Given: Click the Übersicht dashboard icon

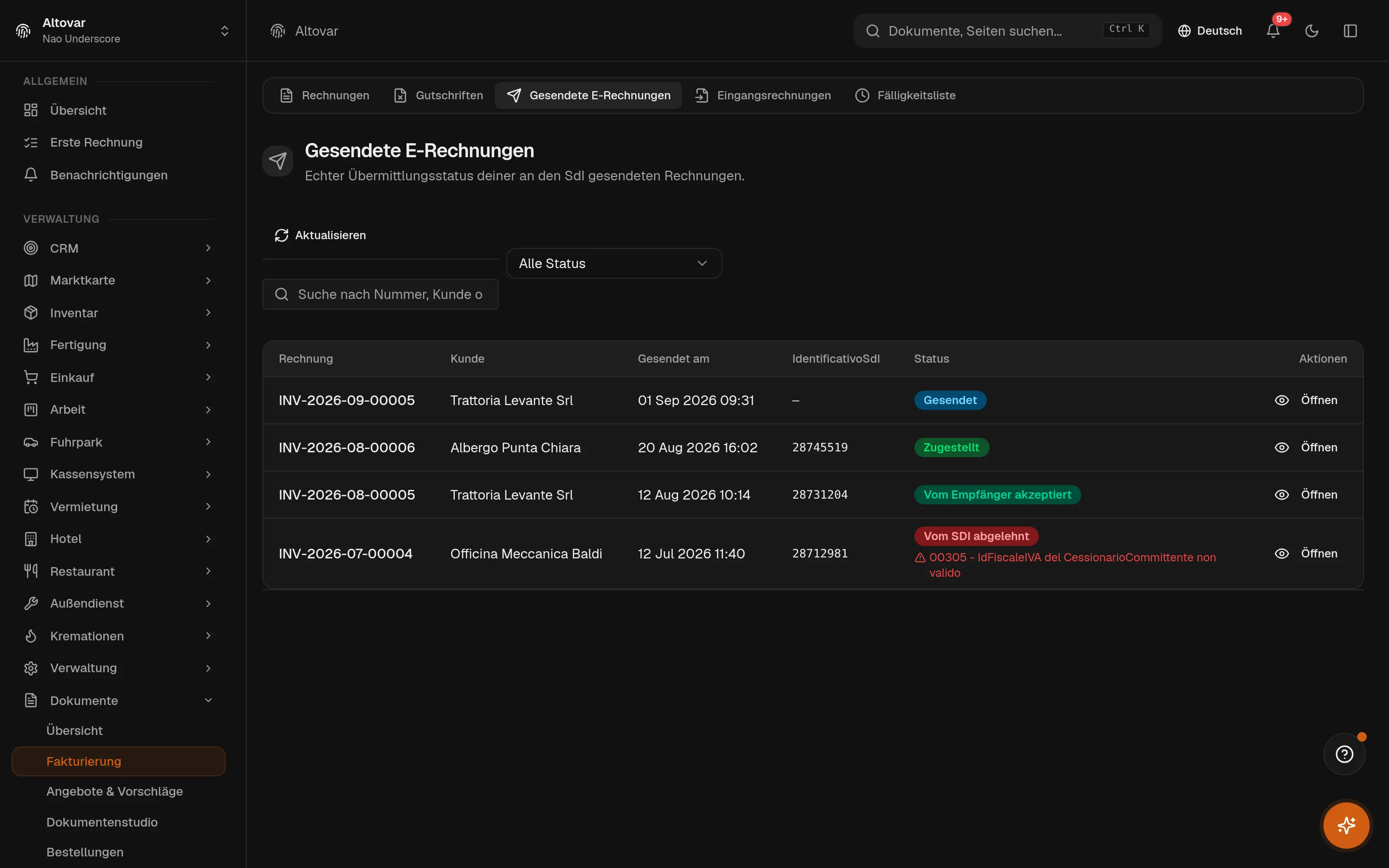Looking at the screenshot, I should [x=31, y=110].
